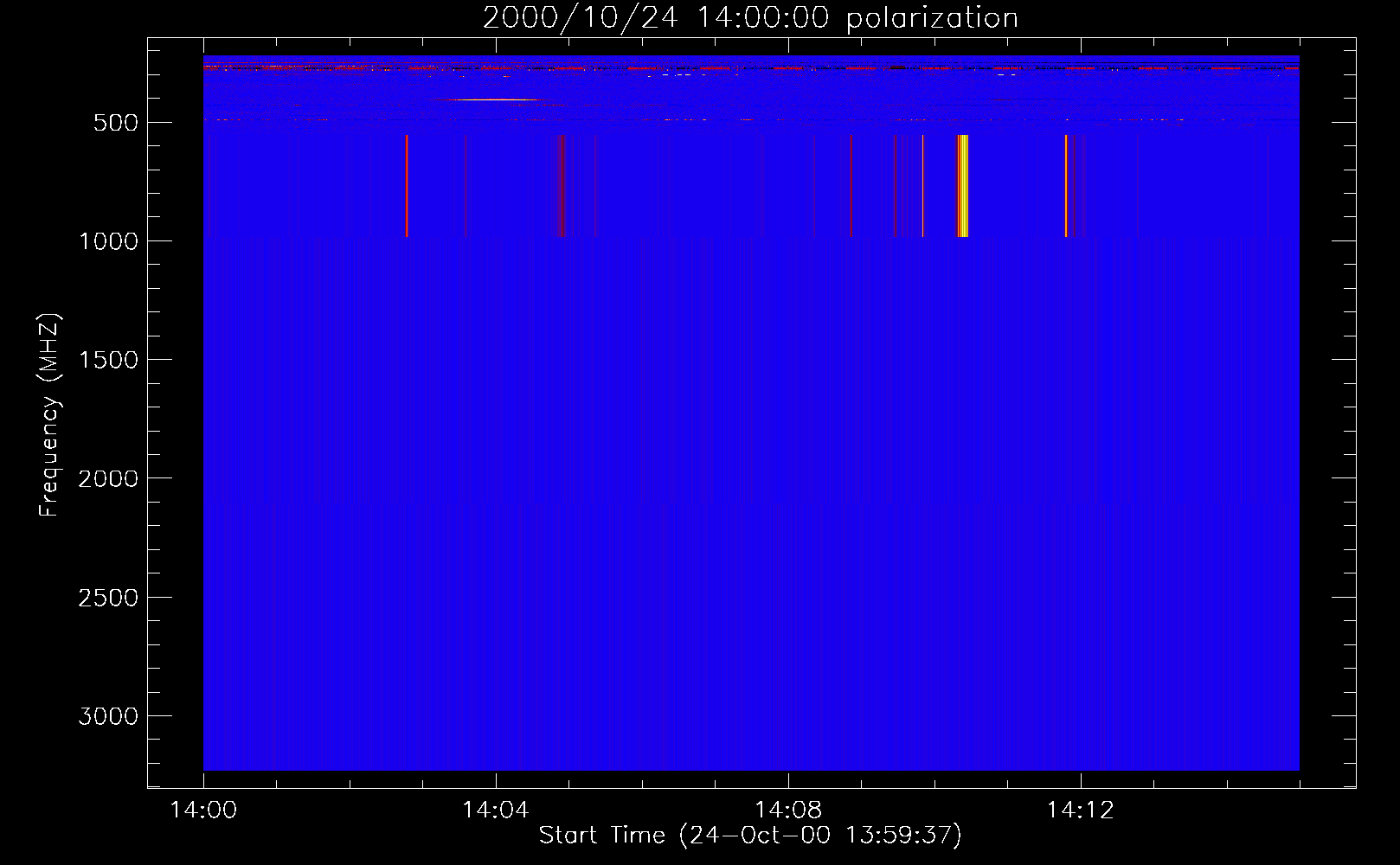Click the orange vertical burst line before 14:03
Screen dimensions: 1400x865
[407, 186]
